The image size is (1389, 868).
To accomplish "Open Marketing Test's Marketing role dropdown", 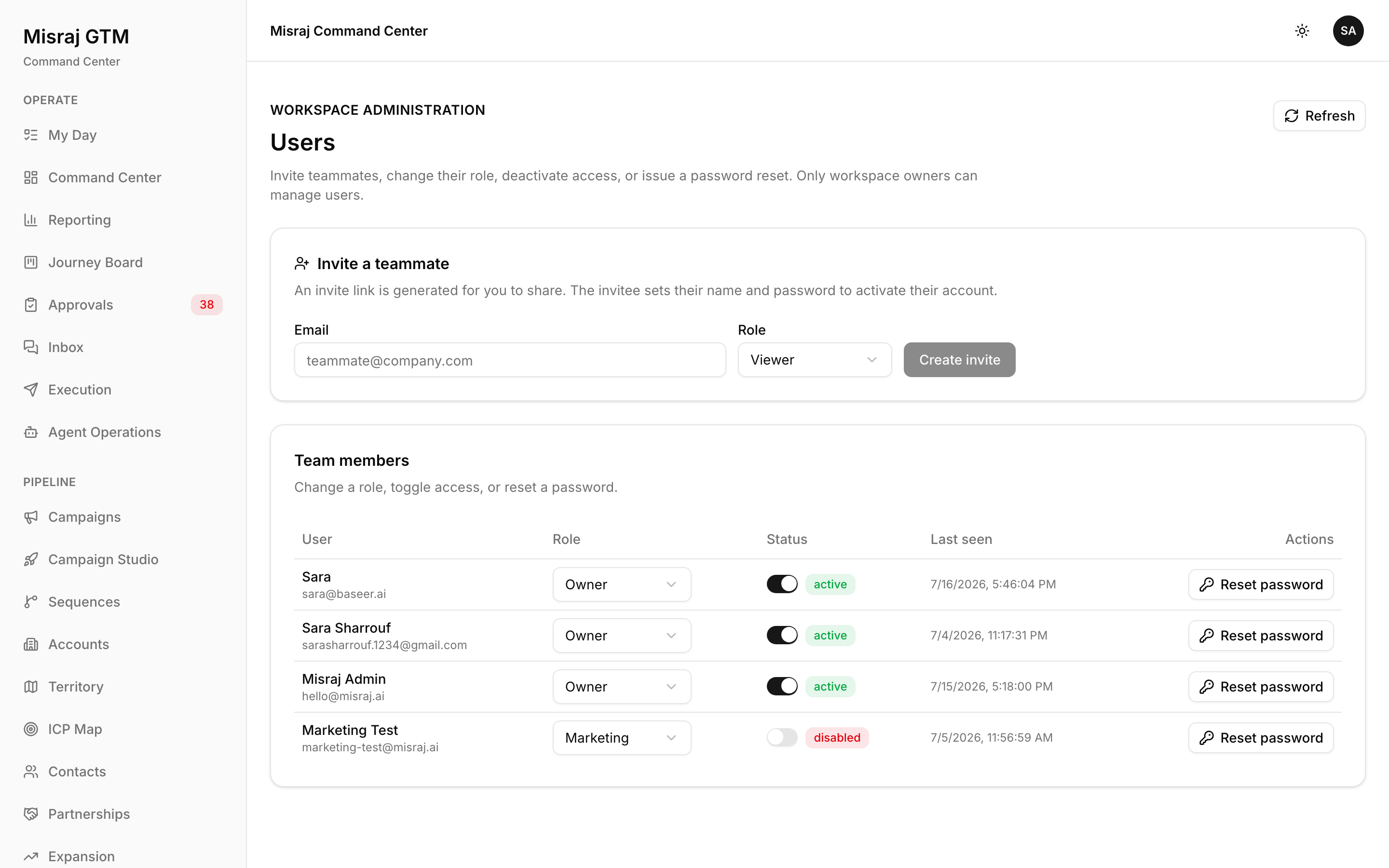I will [x=622, y=738].
